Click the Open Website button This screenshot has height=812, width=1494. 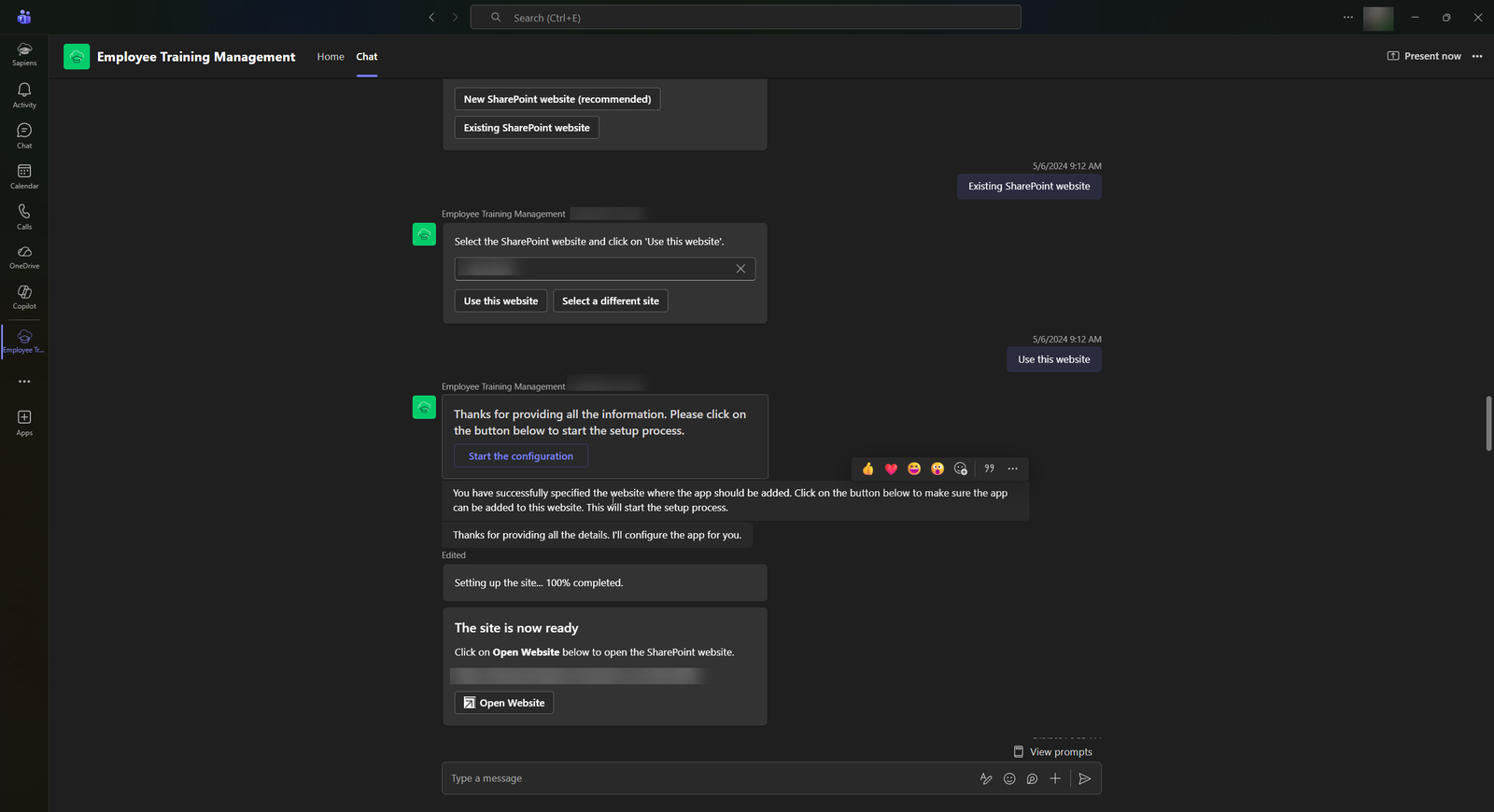[x=504, y=703]
